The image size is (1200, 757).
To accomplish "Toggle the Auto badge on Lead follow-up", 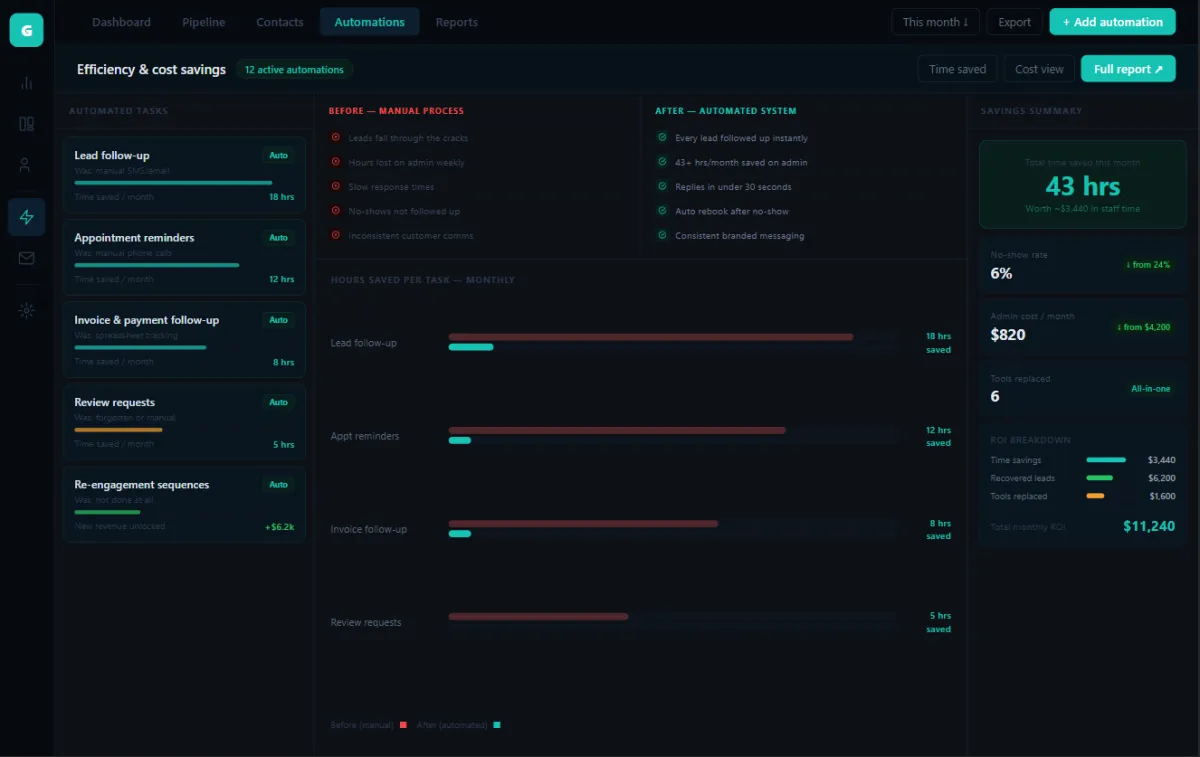I will [x=279, y=156].
